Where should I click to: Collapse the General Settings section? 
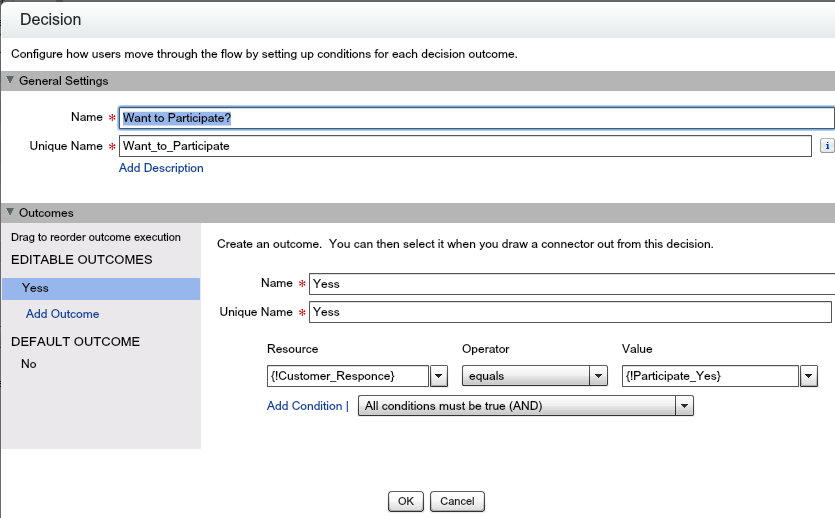coord(11,81)
